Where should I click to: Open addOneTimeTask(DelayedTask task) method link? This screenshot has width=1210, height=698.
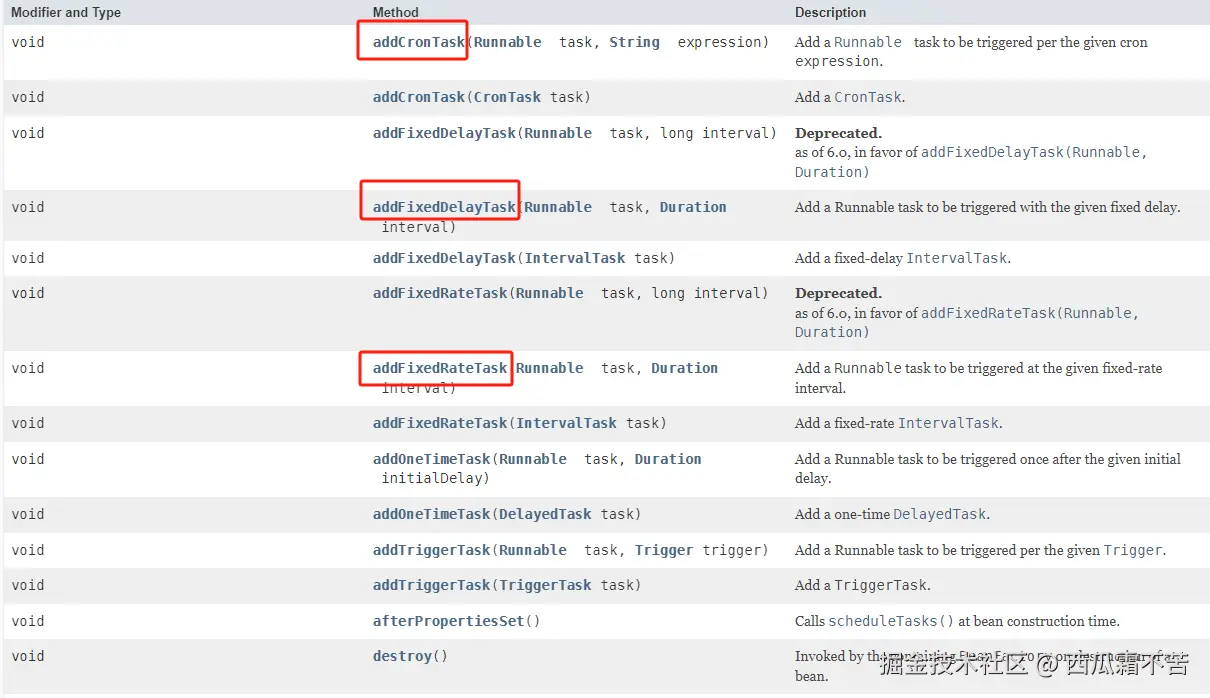pos(432,514)
